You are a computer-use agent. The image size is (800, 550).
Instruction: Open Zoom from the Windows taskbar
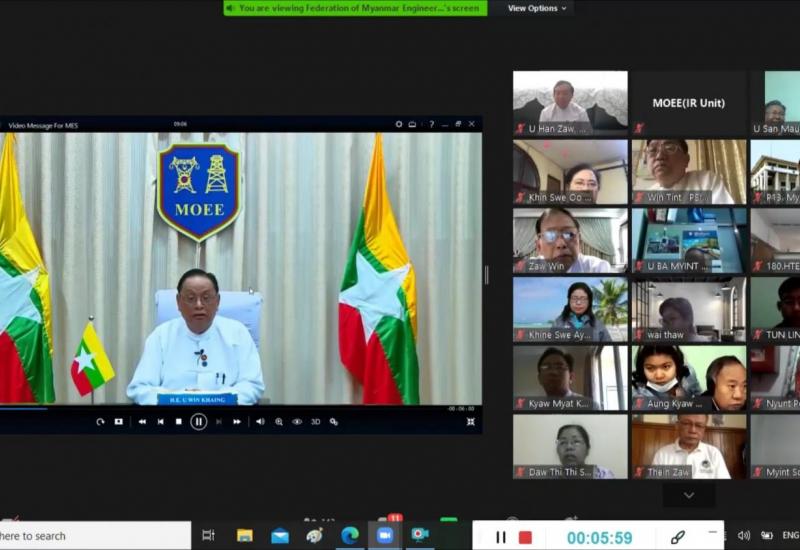pos(384,536)
